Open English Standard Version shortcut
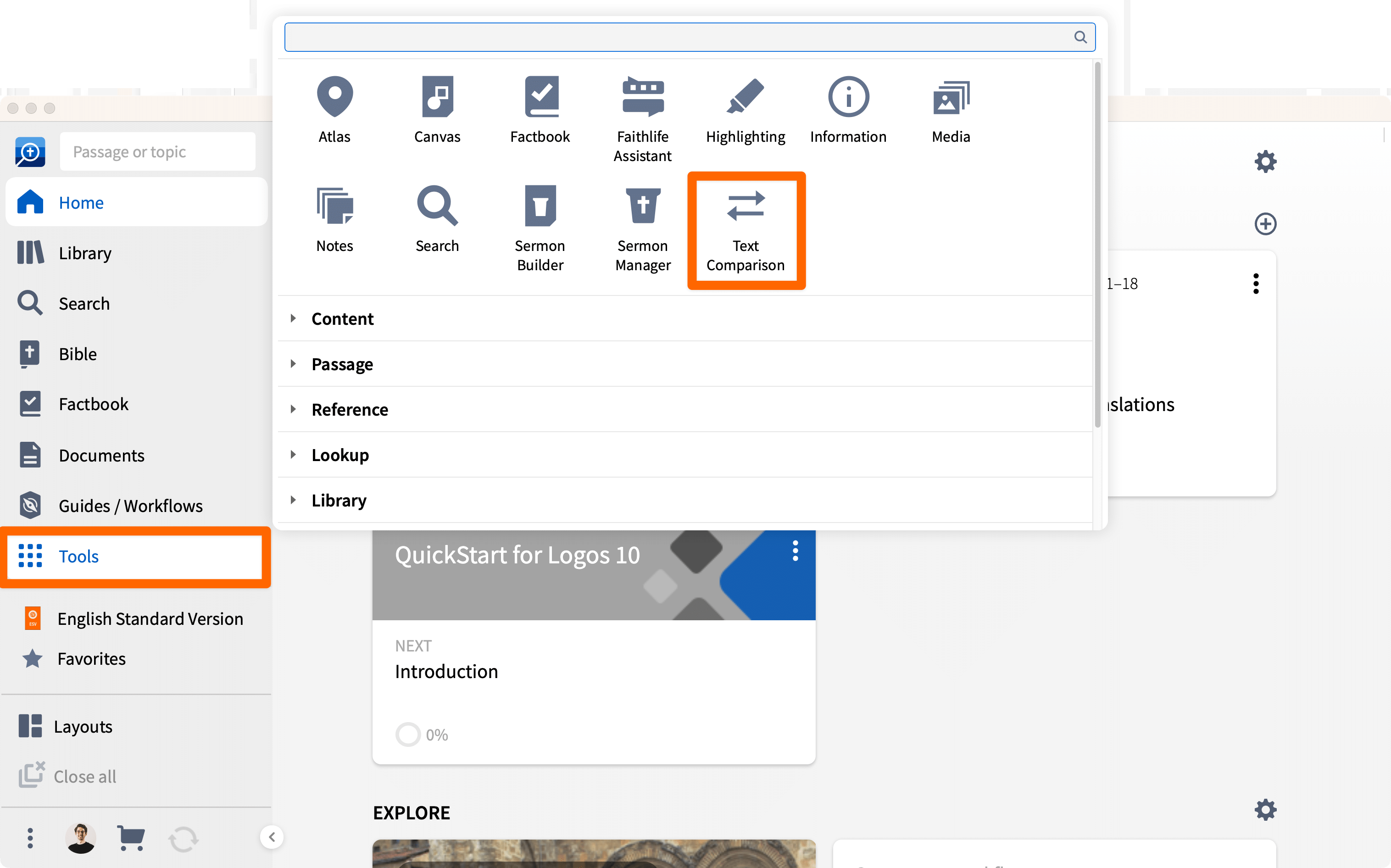Image resolution: width=1391 pixels, height=868 pixels. (135, 618)
